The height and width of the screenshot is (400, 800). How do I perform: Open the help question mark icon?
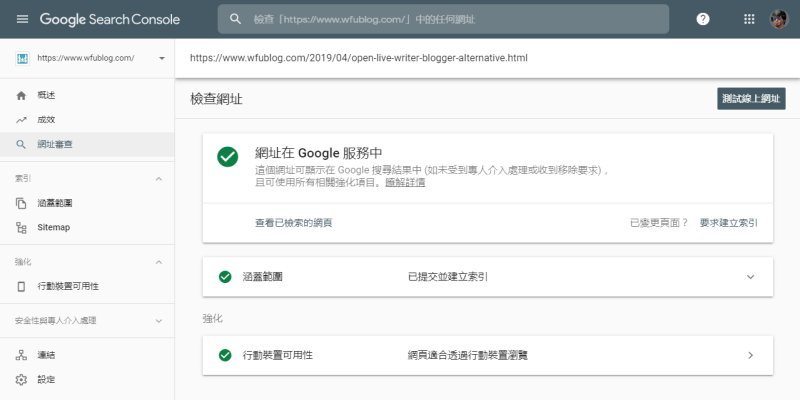click(x=703, y=19)
